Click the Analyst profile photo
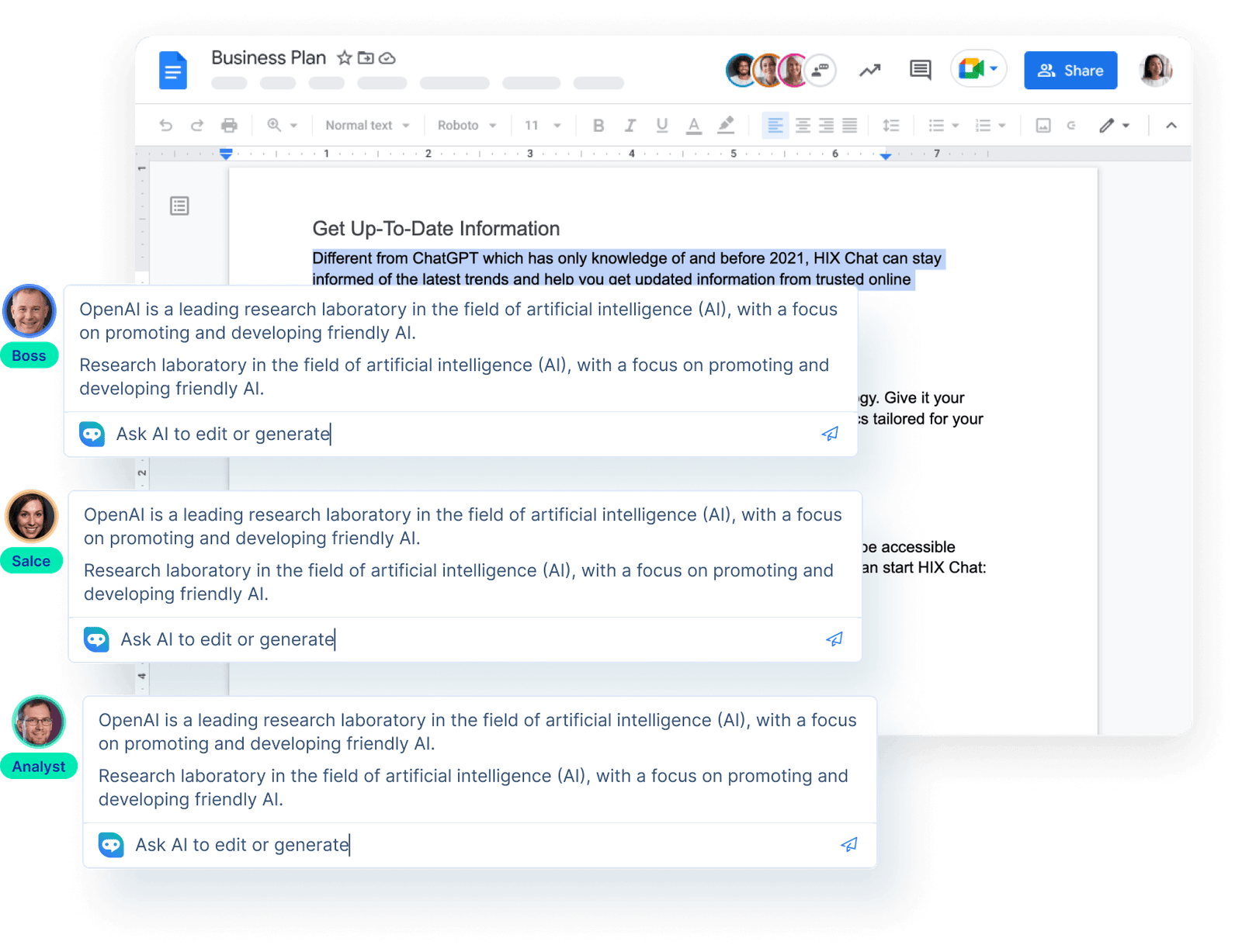 (x=39, y=722)
